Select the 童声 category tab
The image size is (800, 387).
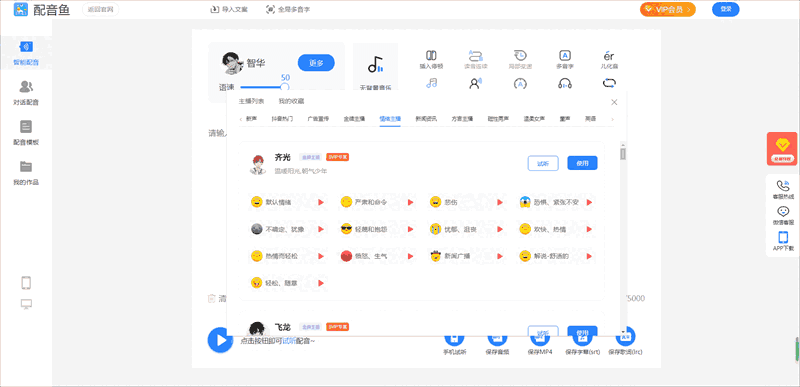[565, 119]
